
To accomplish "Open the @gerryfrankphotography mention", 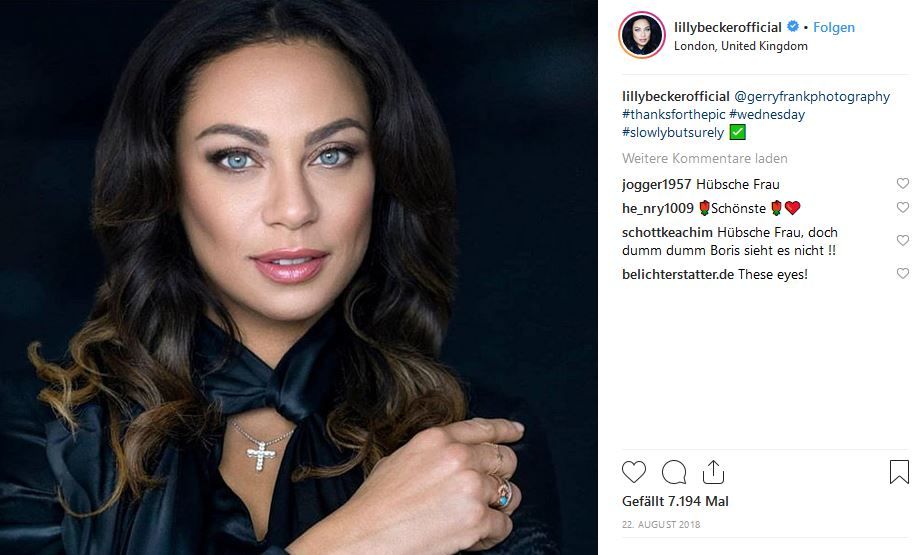I will tap(812, 97).
